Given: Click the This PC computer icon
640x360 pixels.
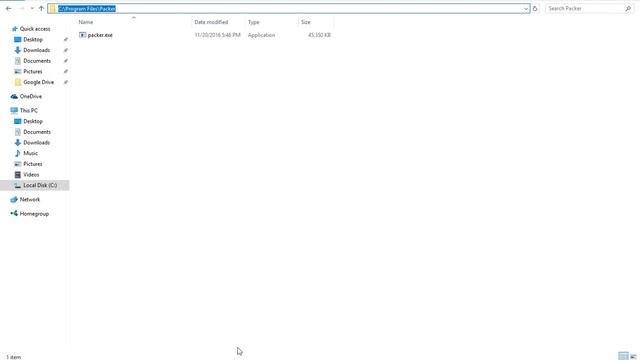Looking at the screenshot, I should pyautogui.click(x=14, y=111).
